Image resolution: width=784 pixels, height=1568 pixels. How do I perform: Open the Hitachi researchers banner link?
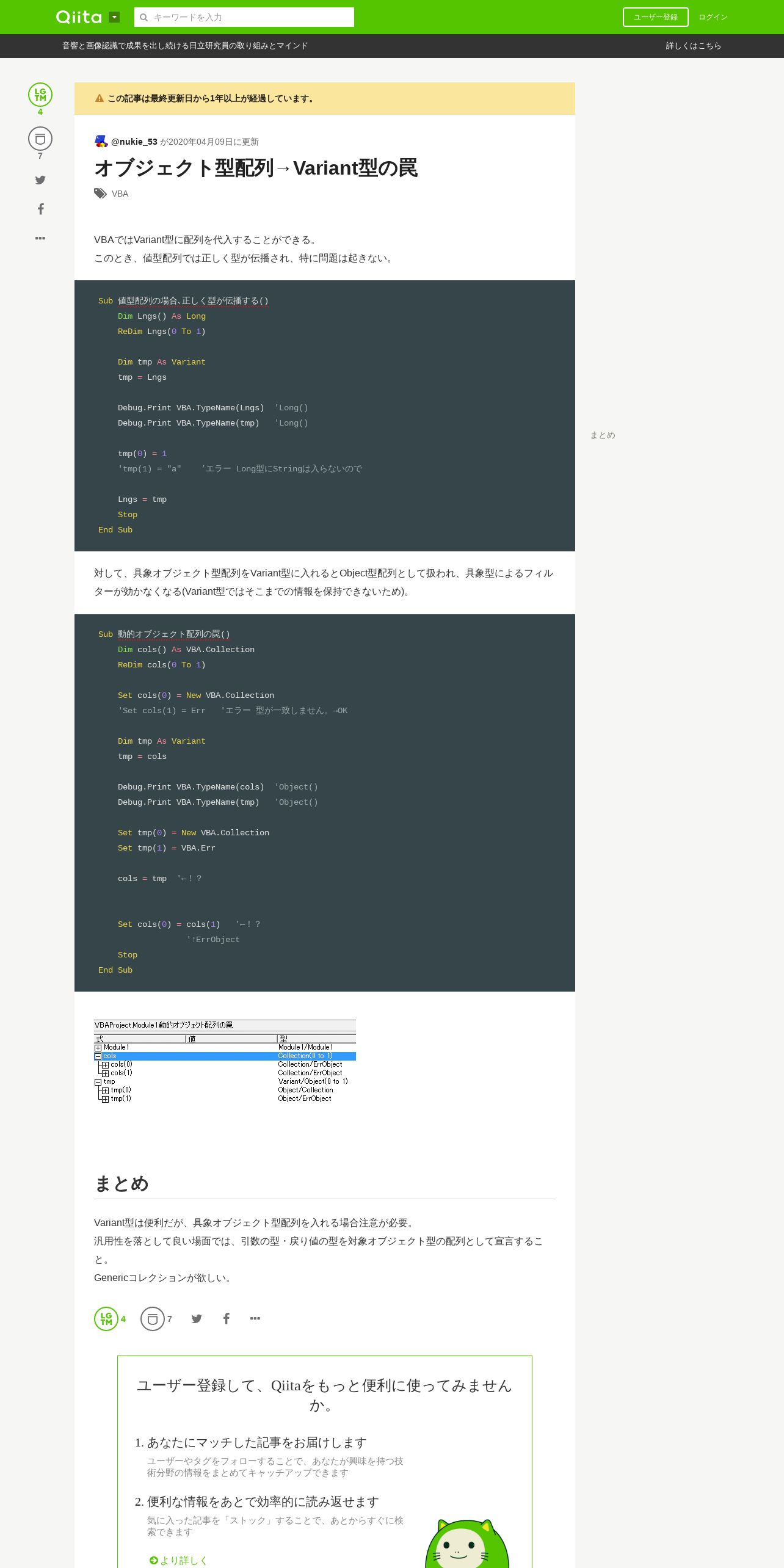(x=185, y=46)
